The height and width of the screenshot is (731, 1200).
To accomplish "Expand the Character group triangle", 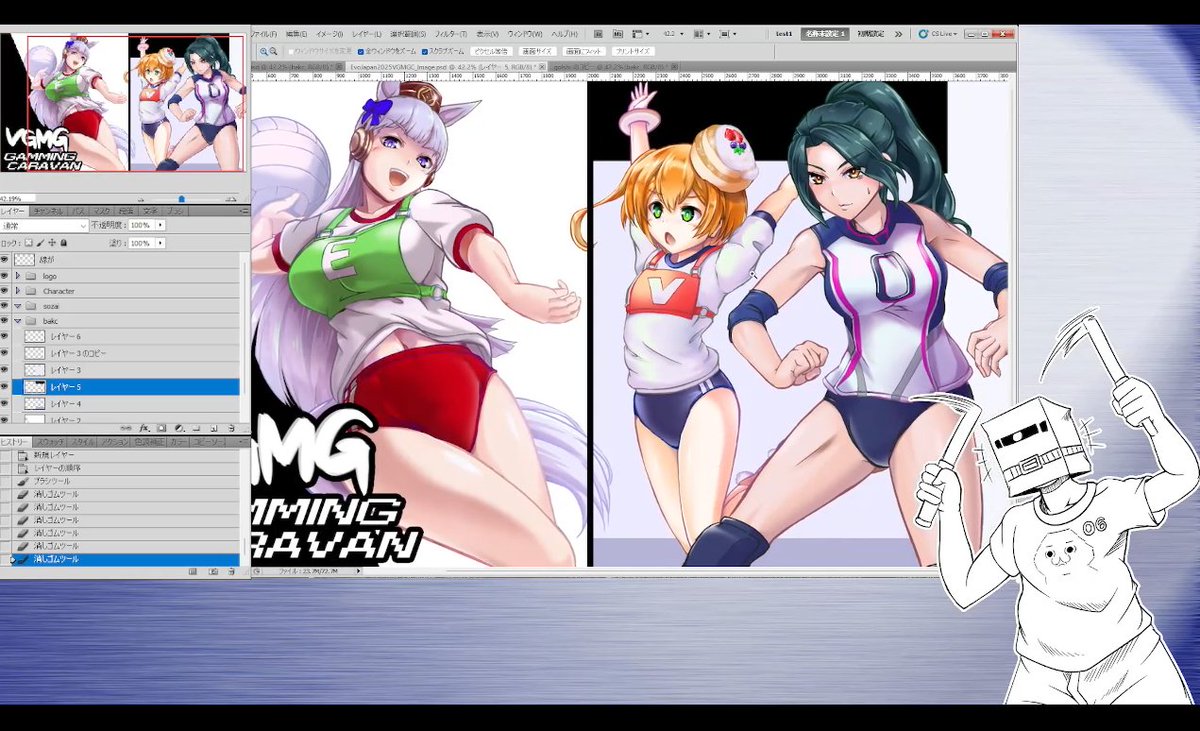I will point(18,291).
